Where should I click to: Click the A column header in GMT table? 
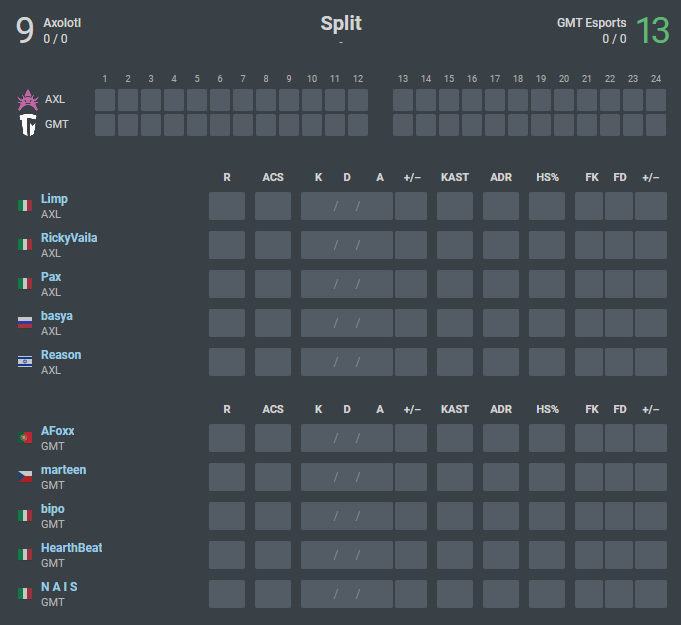pyautogui.click(x=380, y=409)
